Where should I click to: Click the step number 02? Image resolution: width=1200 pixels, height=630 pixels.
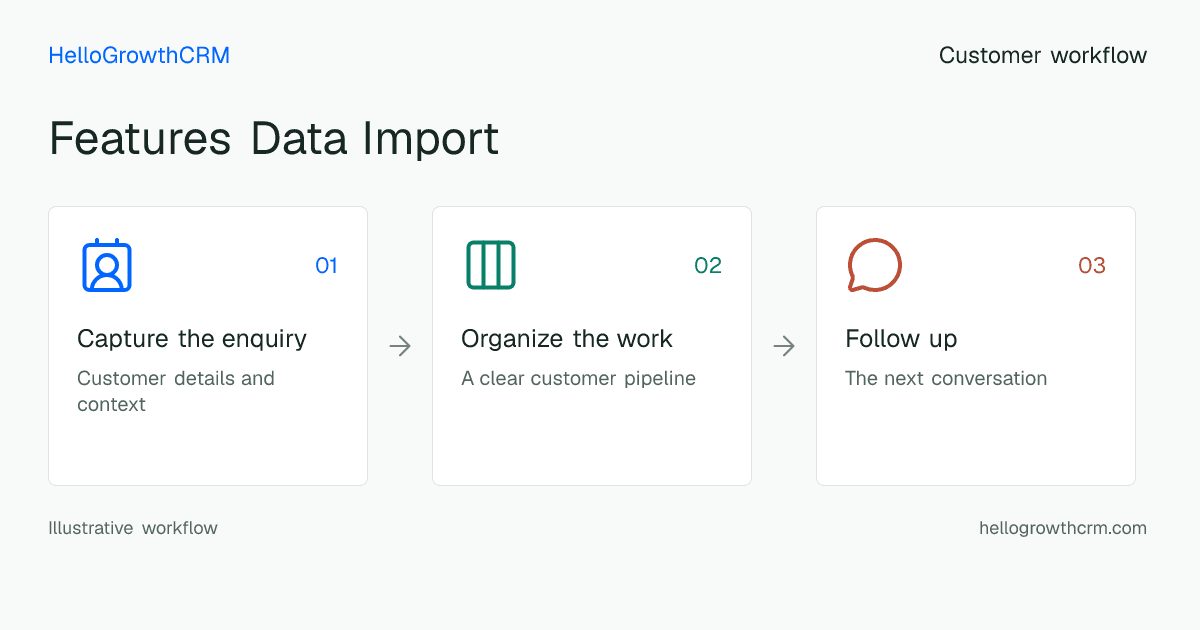708,265
